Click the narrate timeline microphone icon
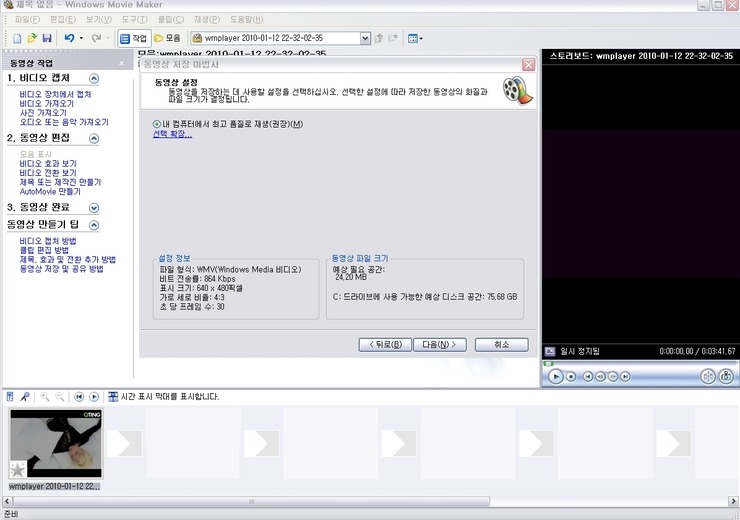740x520 pixels. pyautogui.click(x=25, y=397)
